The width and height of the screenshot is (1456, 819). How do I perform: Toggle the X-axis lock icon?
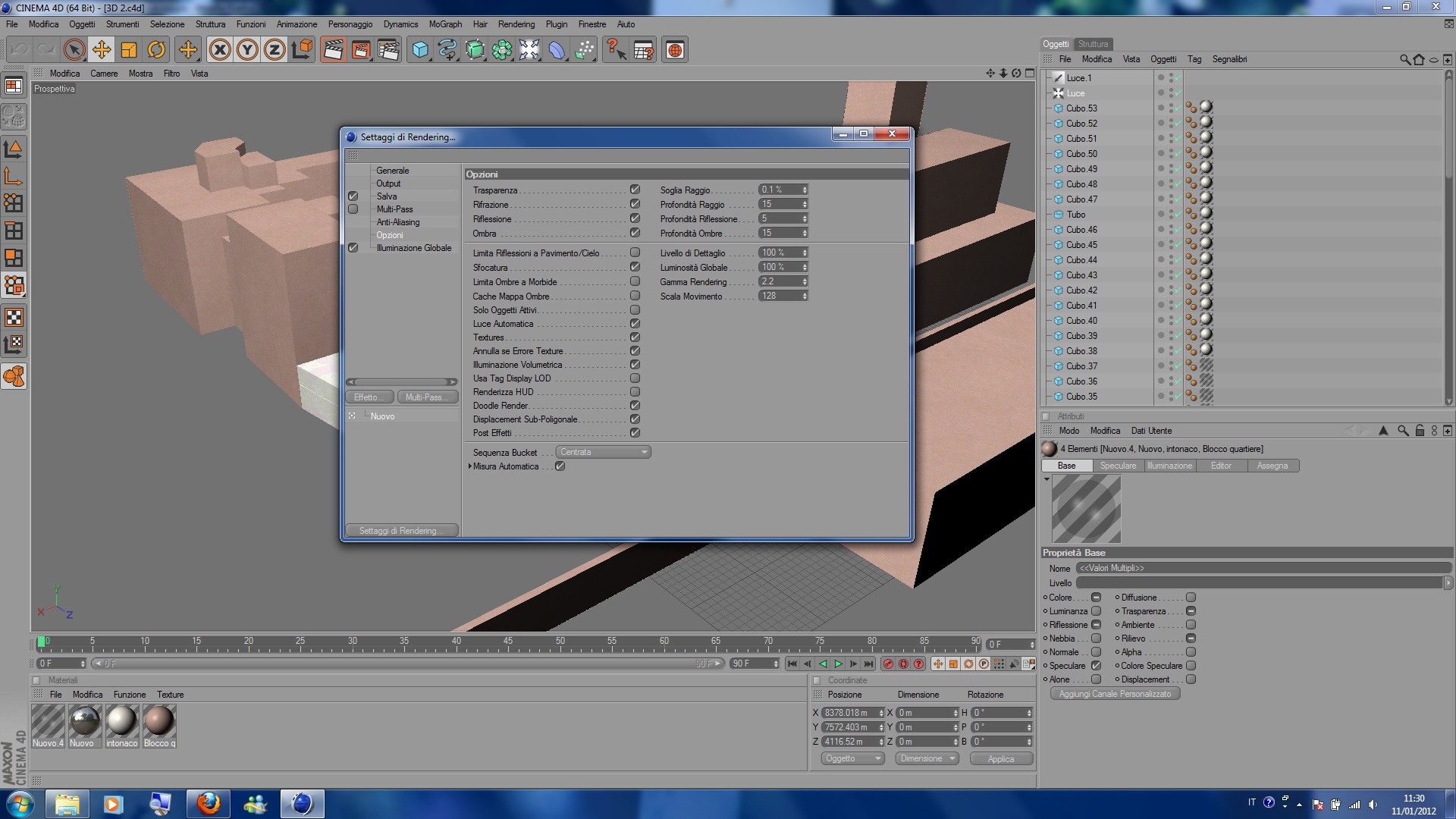(x=220, y=50)
